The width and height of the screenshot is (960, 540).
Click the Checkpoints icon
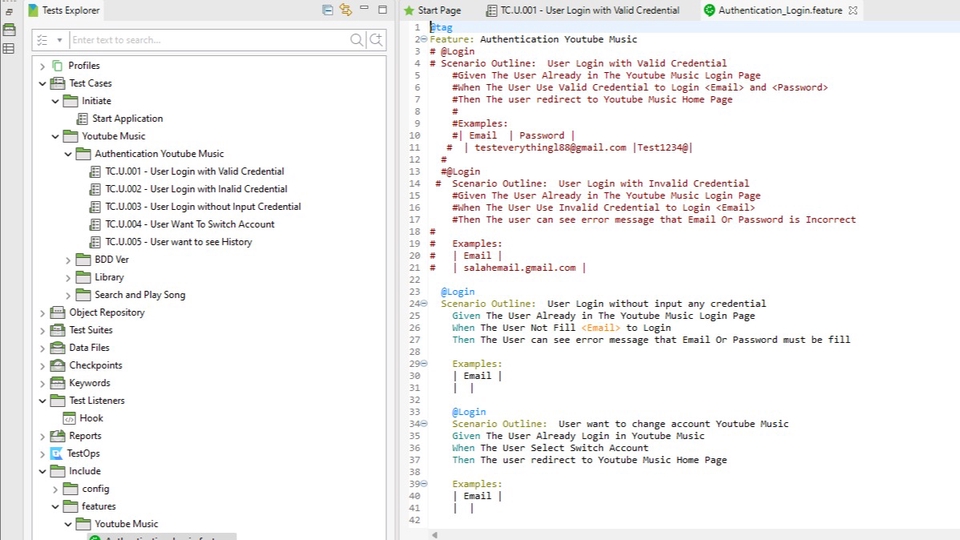pyautogui.click(x=58, y=366)
